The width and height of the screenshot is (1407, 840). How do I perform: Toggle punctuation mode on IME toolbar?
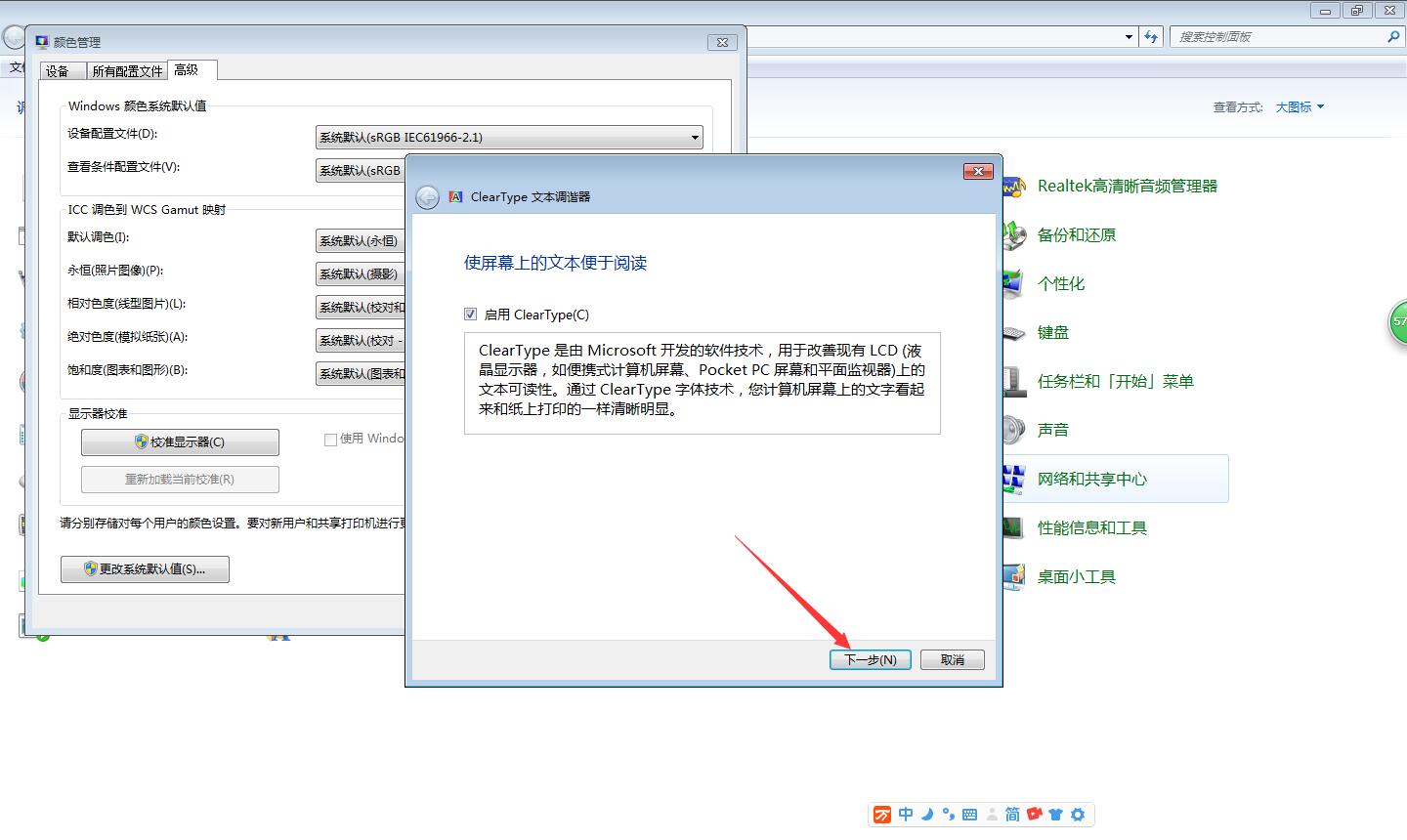coord(948,815)
